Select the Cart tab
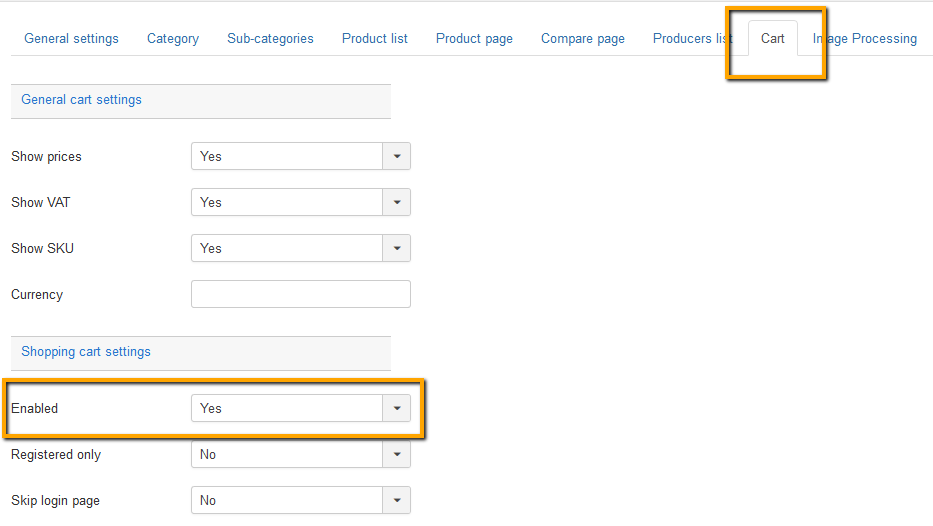Screen dimensions: 933x526 pos(772,39)
